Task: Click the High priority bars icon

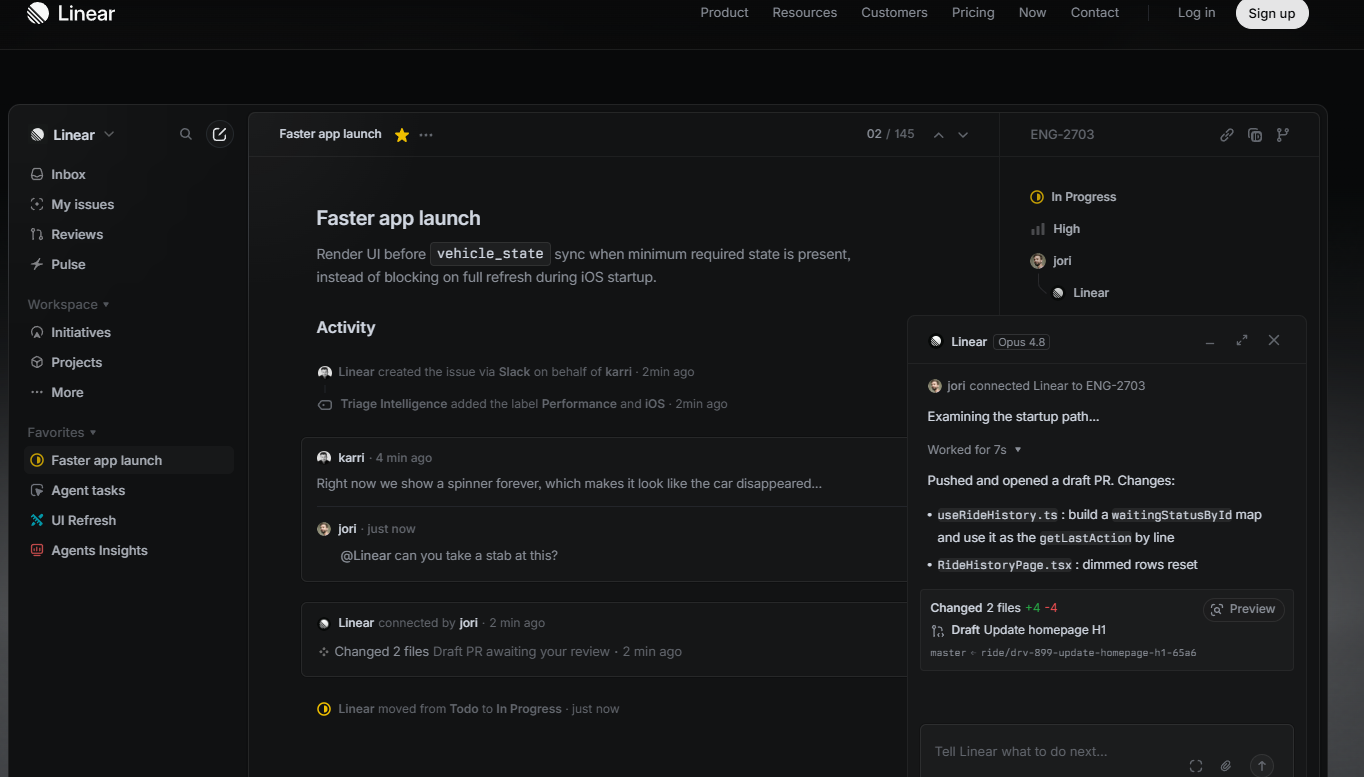Action: pos(1037,229)
